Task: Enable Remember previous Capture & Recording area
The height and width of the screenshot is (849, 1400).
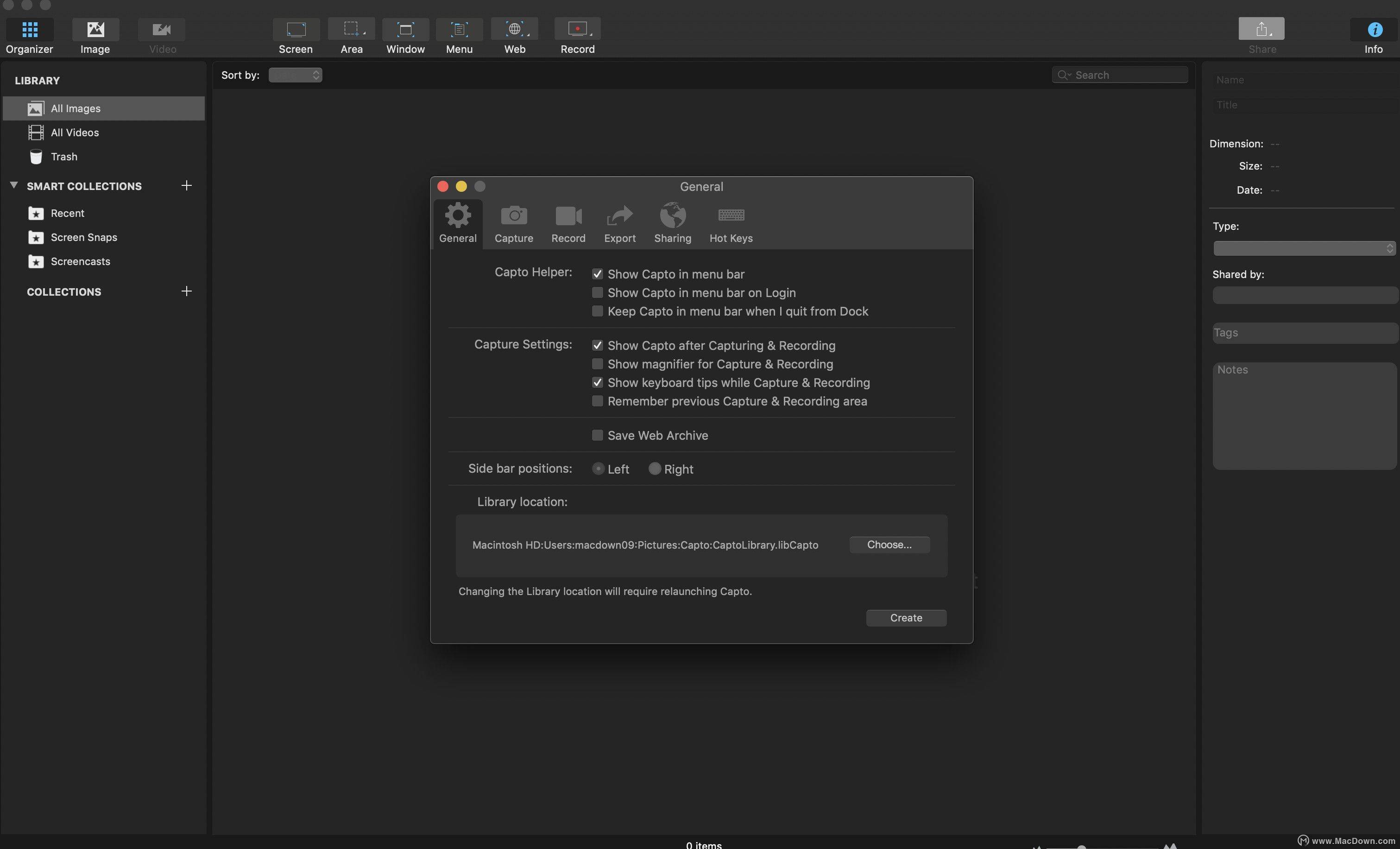Action: tap(597, 401)
